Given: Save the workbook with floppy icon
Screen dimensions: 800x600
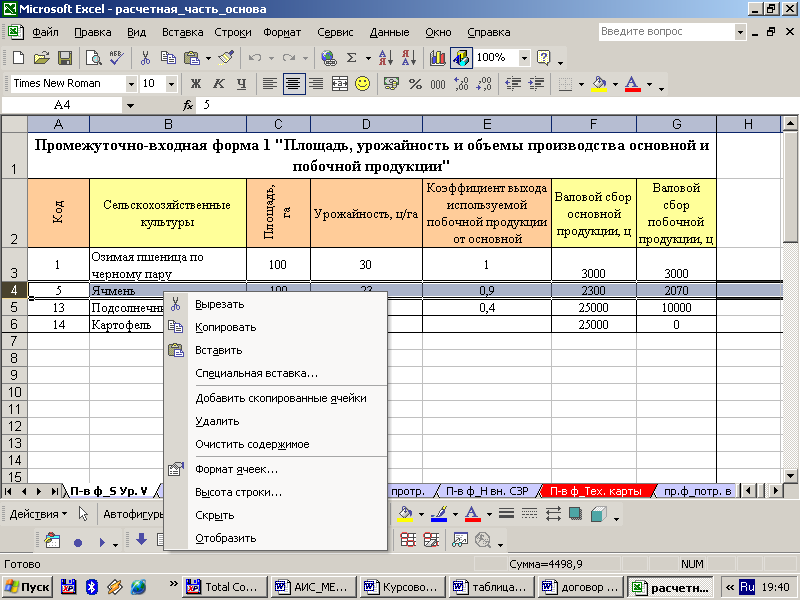Looking at the screenshot, I should click(x=65, y=58).
